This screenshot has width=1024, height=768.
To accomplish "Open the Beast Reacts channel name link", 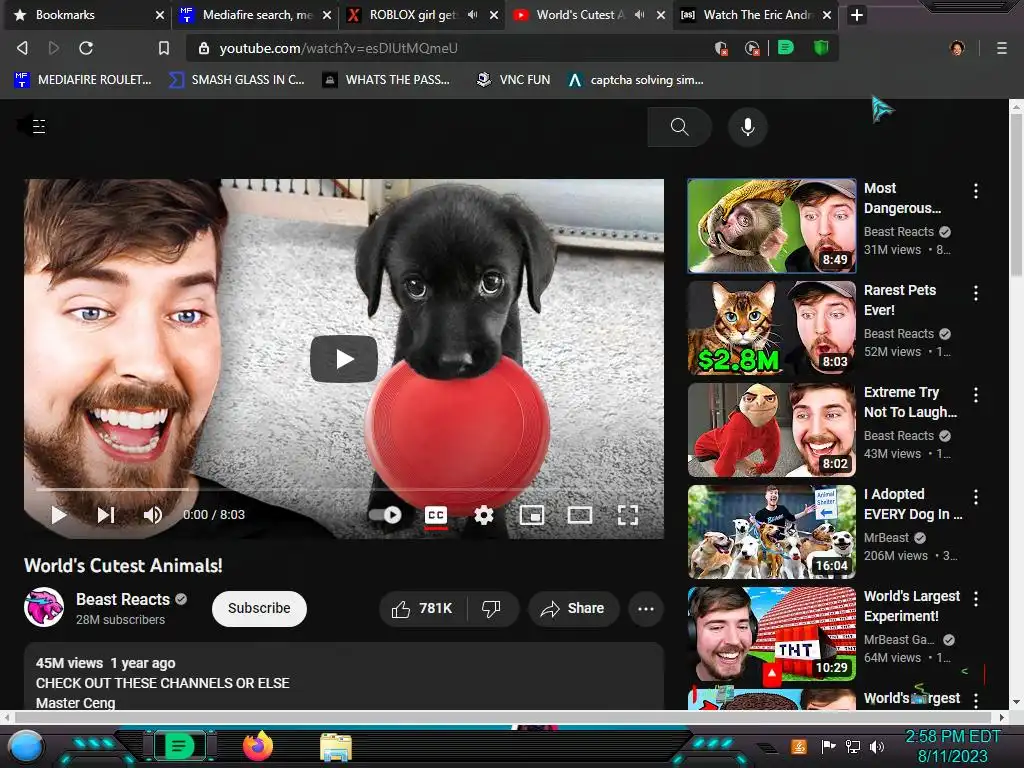I will click(x=123, y=599).
